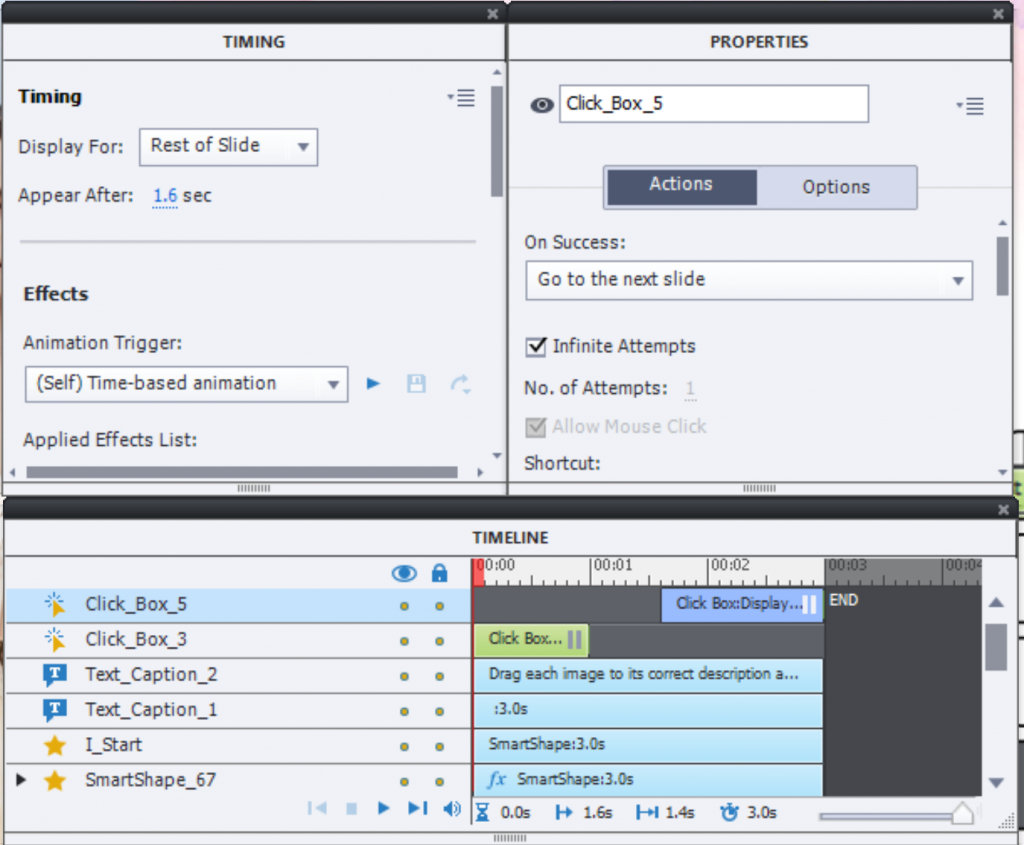The height and width of the screenshot is (845, 1024).
Task: Click the lock all objects header icon
Action: (439, 573)
